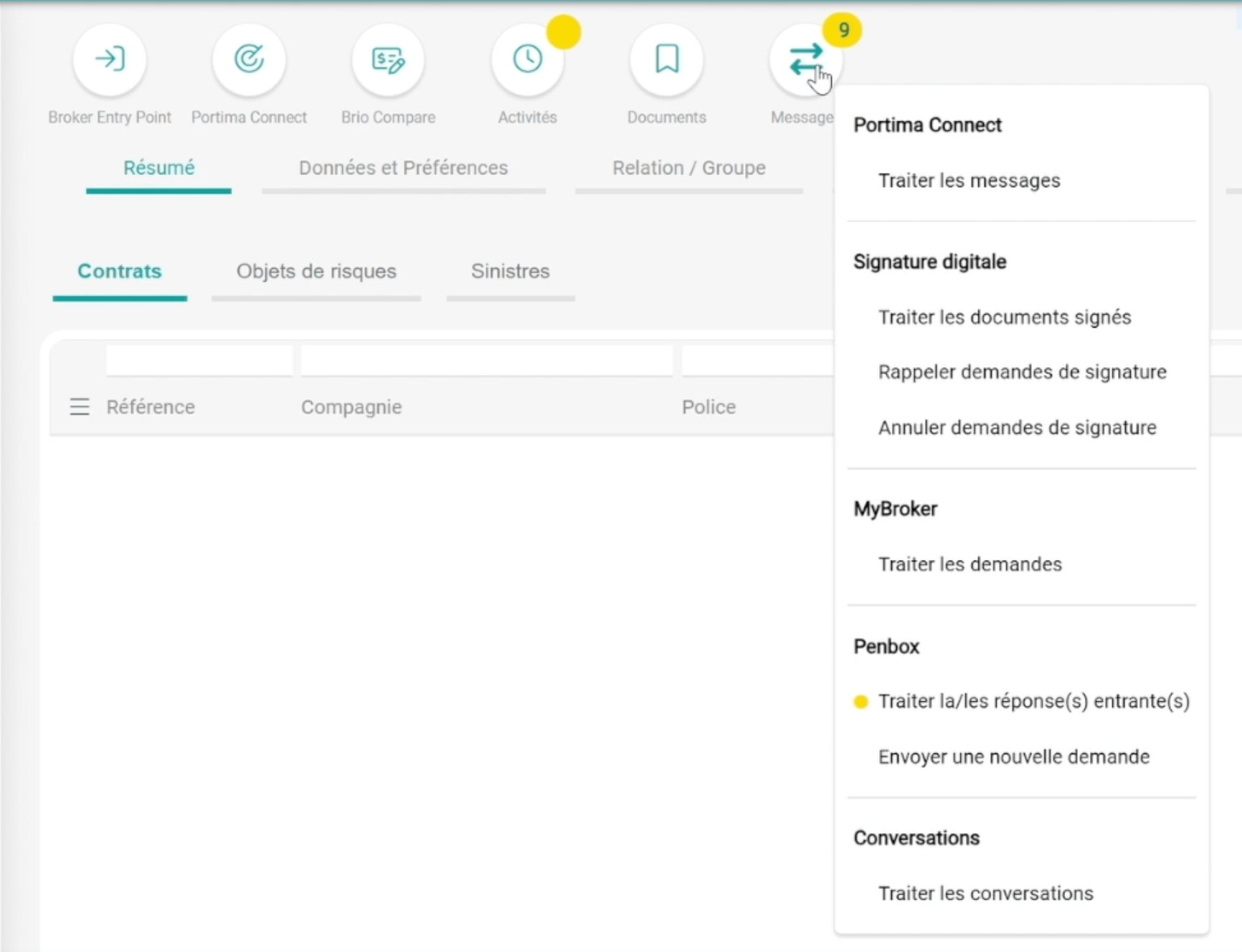Choose Annuler demandes de signature
This screenshot has width=1242, height=952.
pyautogui.click(x=1017, y=428)
